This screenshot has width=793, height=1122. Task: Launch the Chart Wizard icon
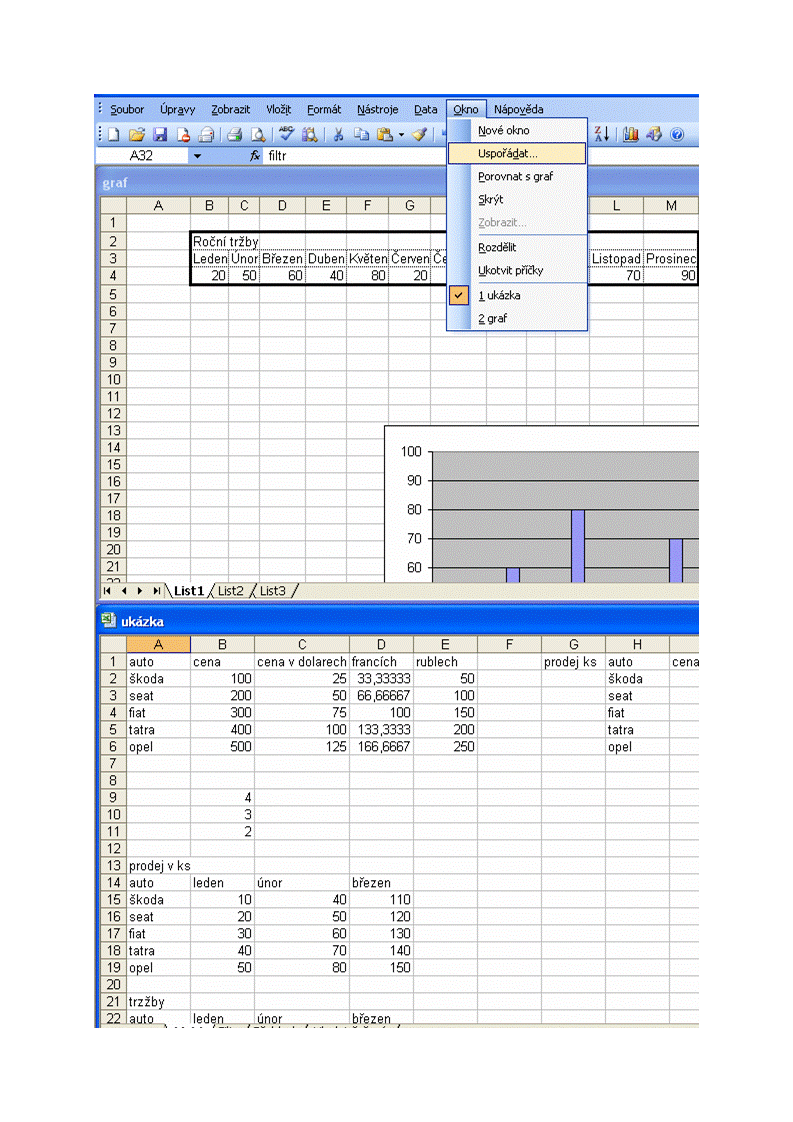tap(630, 134)
